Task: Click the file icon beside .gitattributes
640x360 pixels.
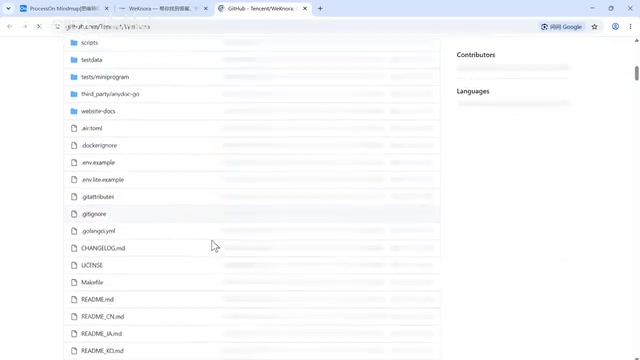Action: pyautogui.click(x=74, y=197)
